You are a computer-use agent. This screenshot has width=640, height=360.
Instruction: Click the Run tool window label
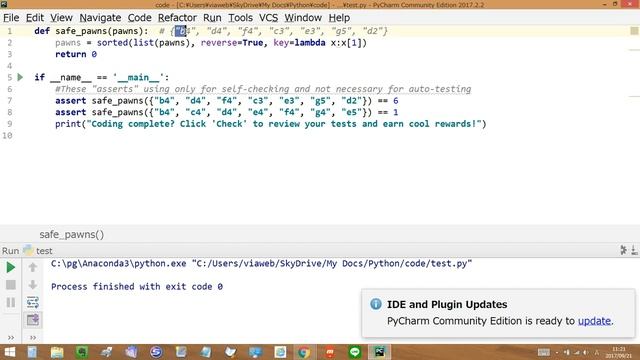click(x=10, y=251)
